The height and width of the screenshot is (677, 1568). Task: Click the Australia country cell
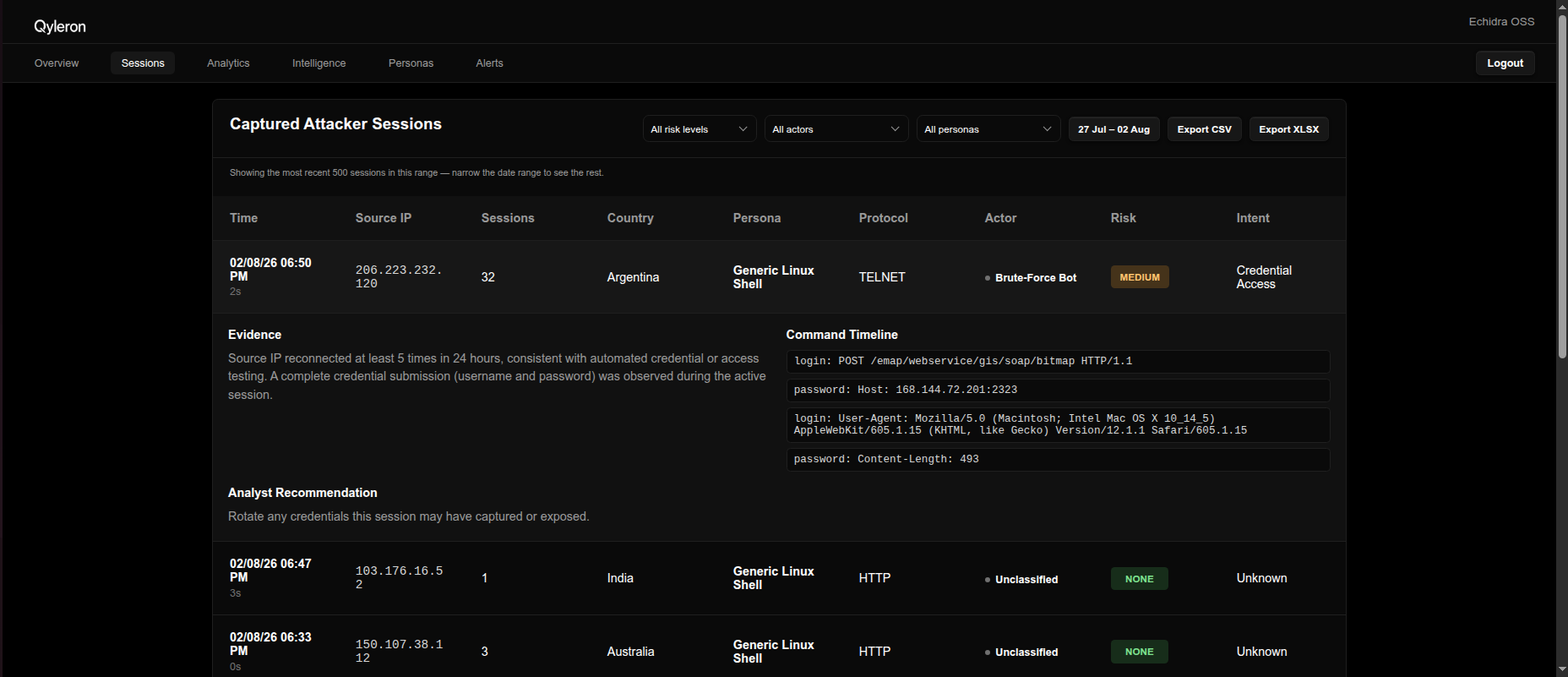[630, 652]
